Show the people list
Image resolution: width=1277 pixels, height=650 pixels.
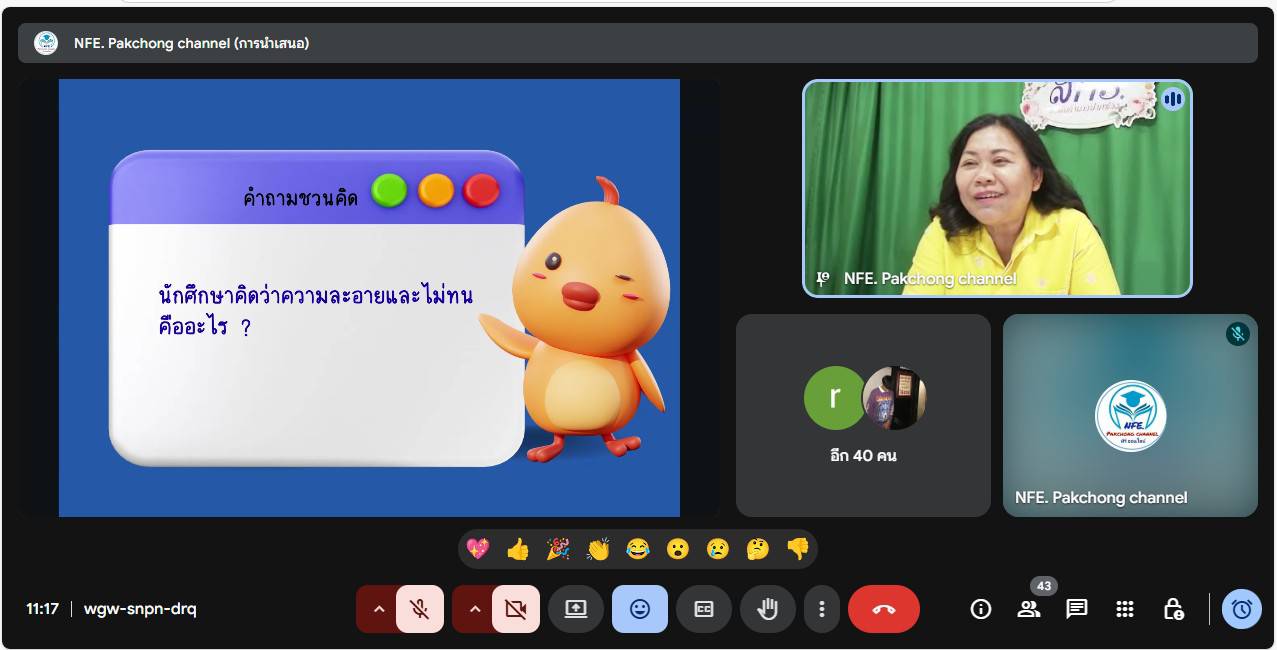tap(1029, 609)
